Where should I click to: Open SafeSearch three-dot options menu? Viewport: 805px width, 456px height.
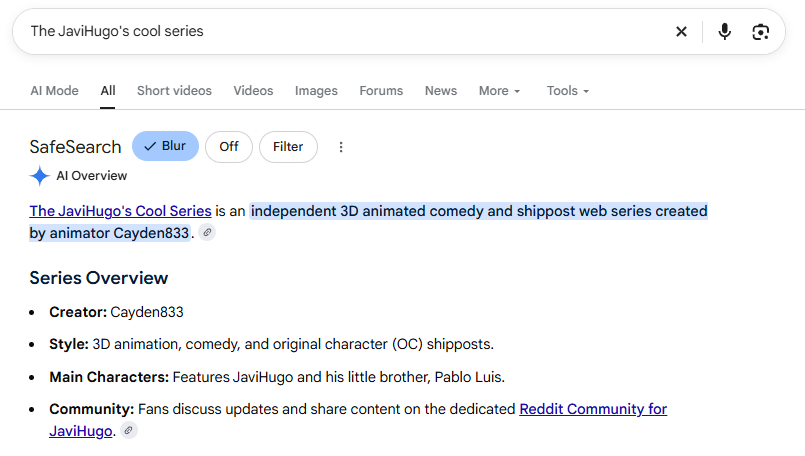(341, 147)
